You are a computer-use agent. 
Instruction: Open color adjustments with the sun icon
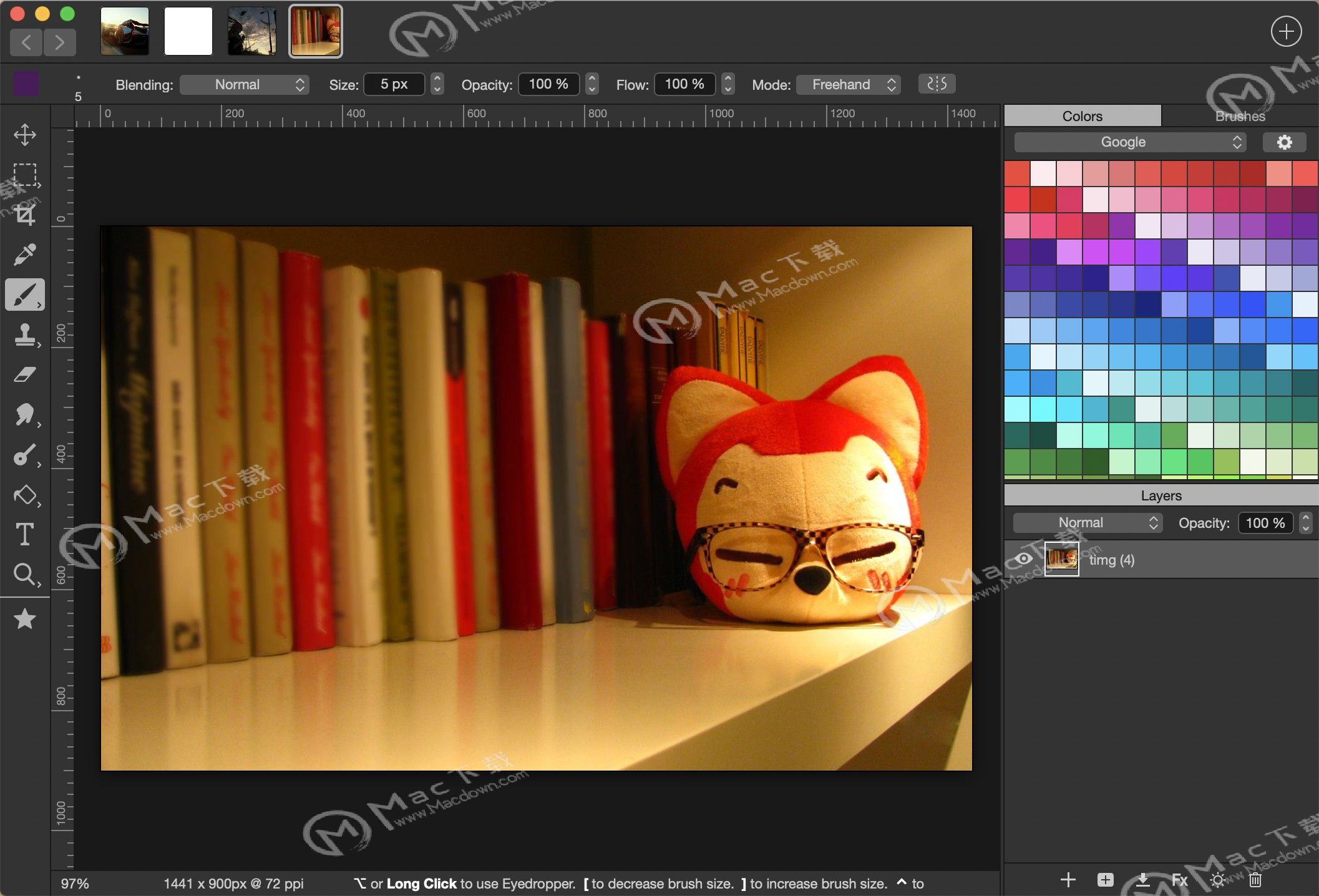(1217, 880)
